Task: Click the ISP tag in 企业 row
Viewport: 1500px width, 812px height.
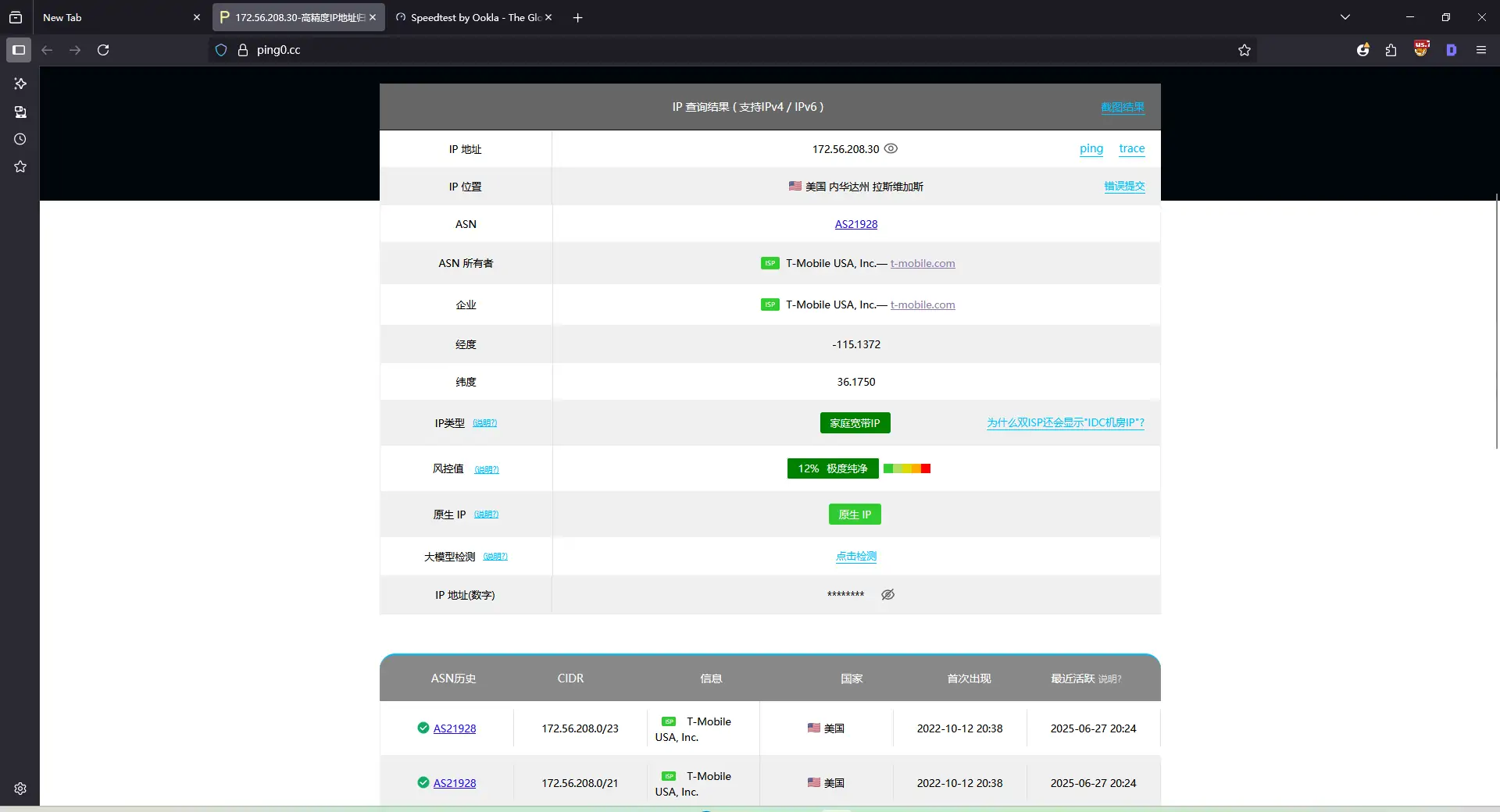Action: [770, 304]
